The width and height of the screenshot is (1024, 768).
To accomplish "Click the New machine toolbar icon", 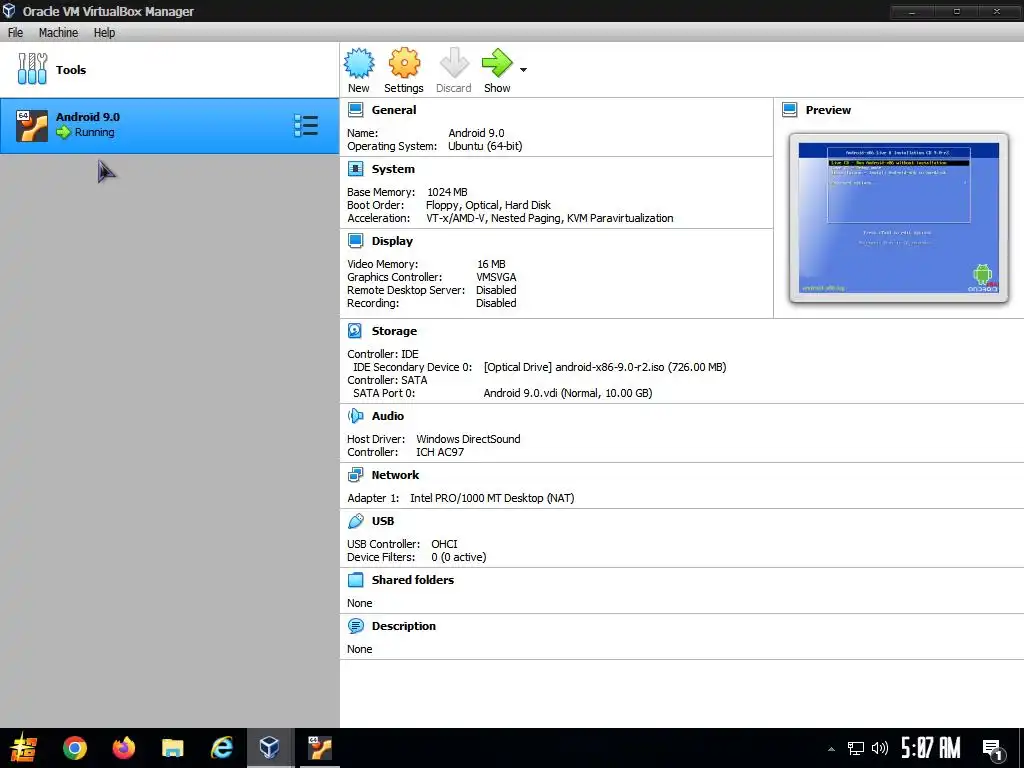I will pyautogui.click(x=359, y=63).
